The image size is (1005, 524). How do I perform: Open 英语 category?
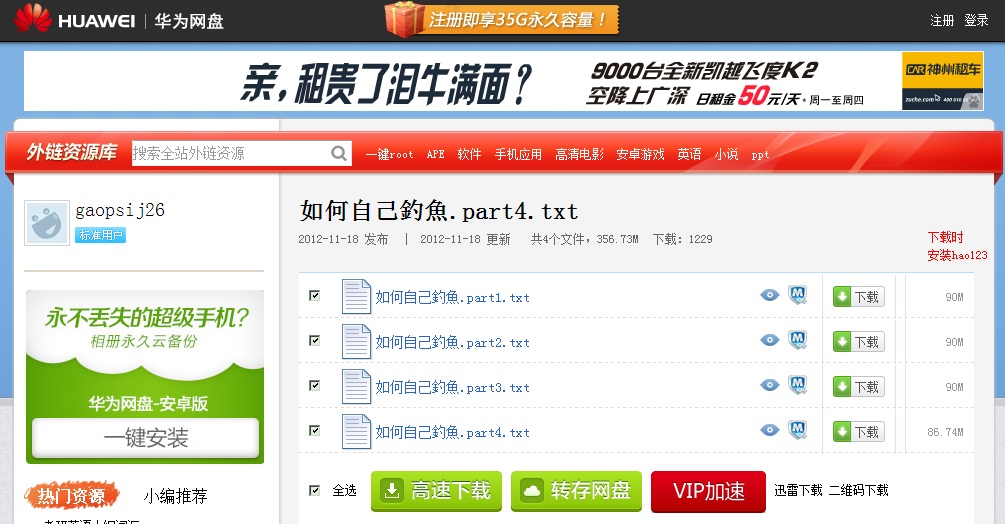click(689, 154)
